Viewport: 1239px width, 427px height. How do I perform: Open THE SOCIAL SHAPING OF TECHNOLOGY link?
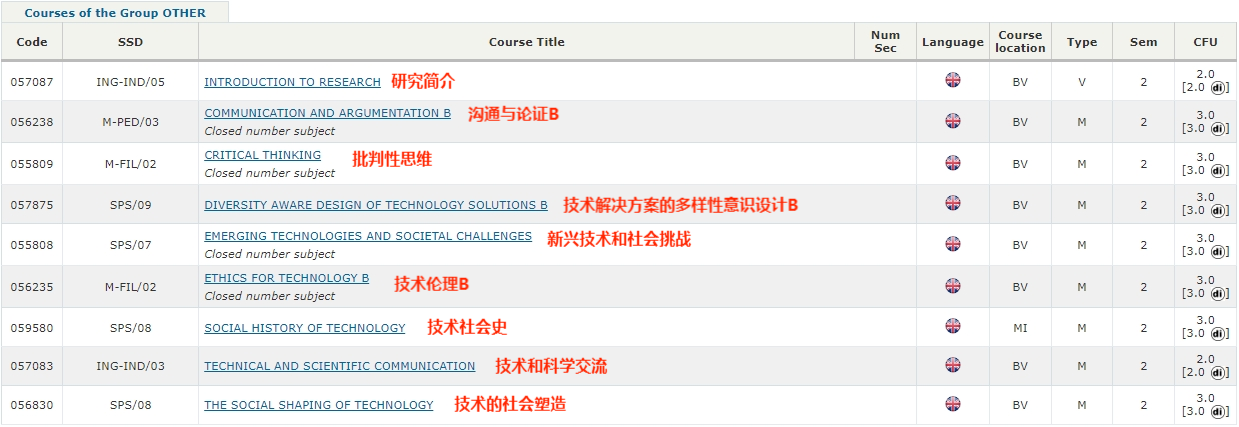pyautogui.click(x=319, y=405)
